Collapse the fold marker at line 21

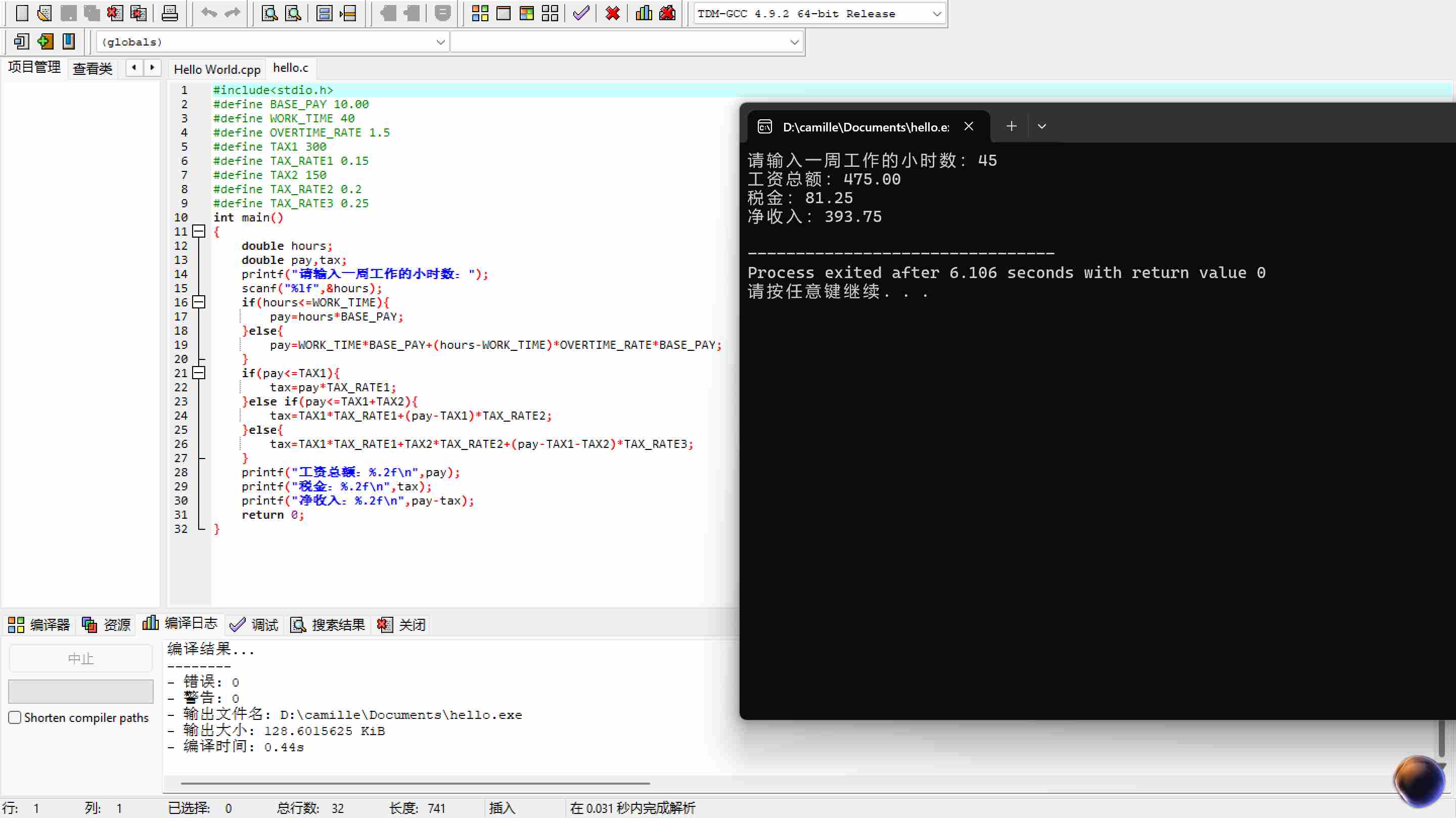(198, 373)
